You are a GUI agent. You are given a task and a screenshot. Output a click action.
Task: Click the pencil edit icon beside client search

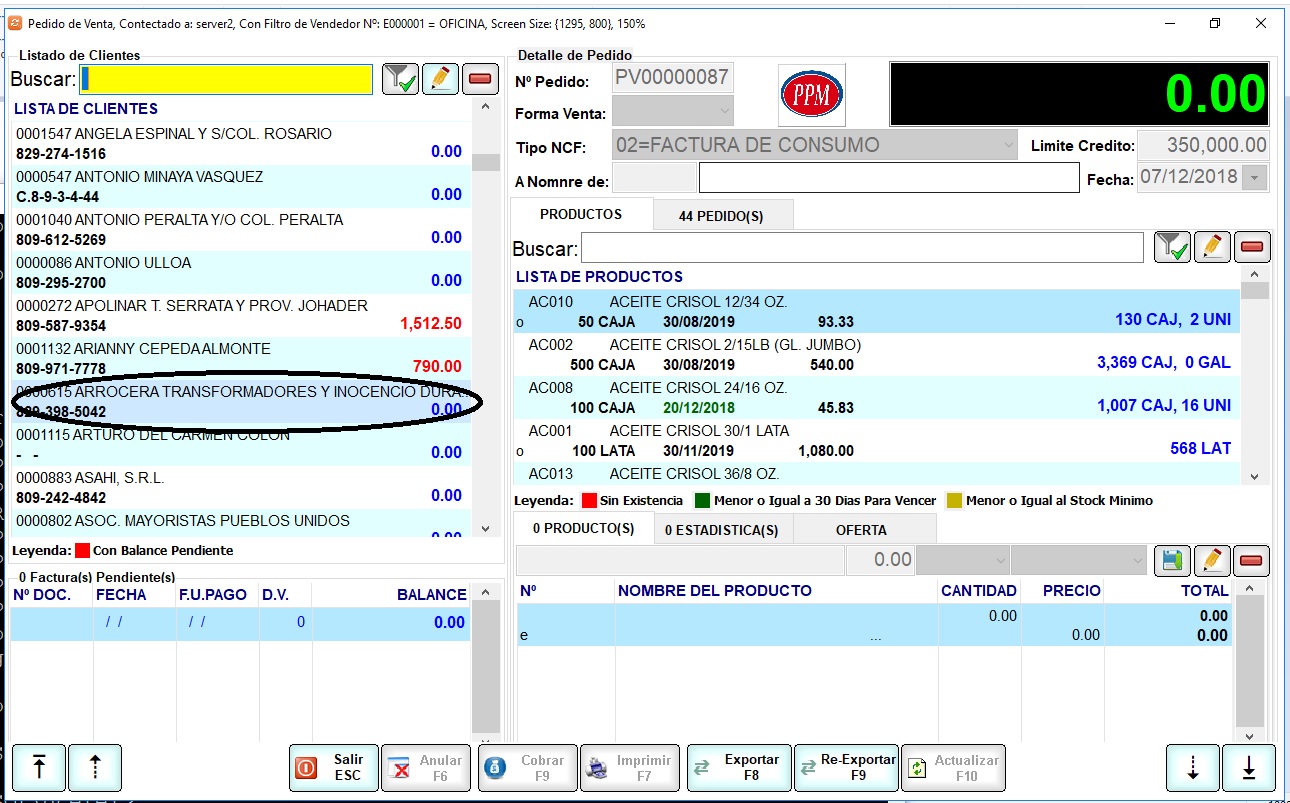(x=441, y=79)
